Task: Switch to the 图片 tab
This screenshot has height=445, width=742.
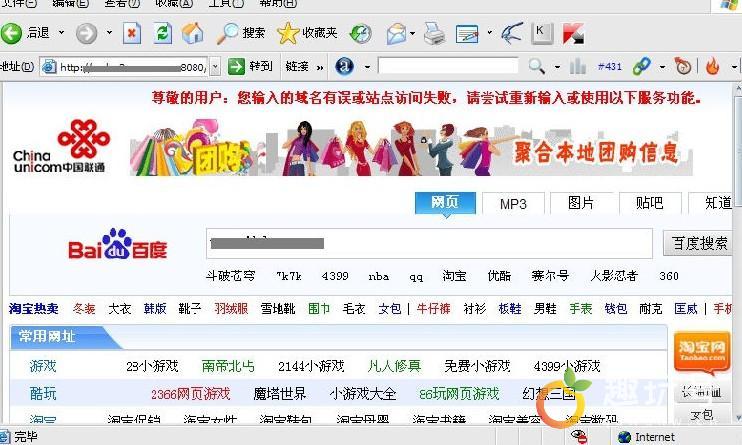Action: click(x=581, y=204)
